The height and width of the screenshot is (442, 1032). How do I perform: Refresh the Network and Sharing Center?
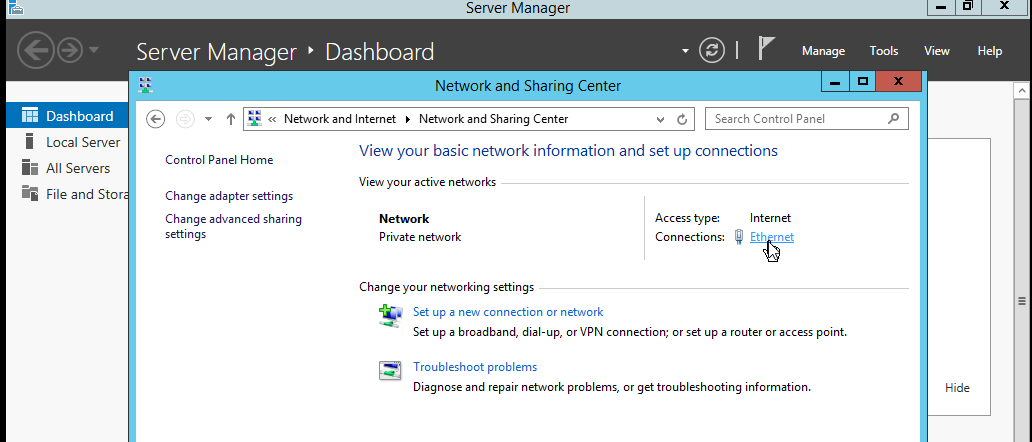point(682,119)
